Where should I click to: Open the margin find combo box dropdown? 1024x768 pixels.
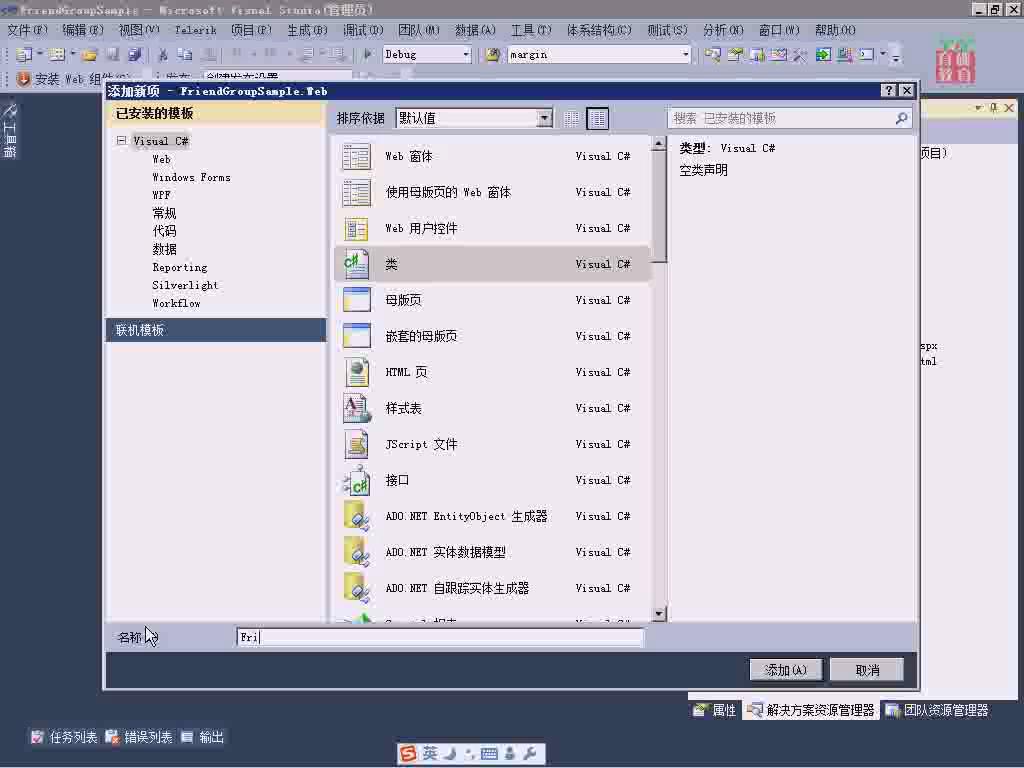tap(685, 55)
